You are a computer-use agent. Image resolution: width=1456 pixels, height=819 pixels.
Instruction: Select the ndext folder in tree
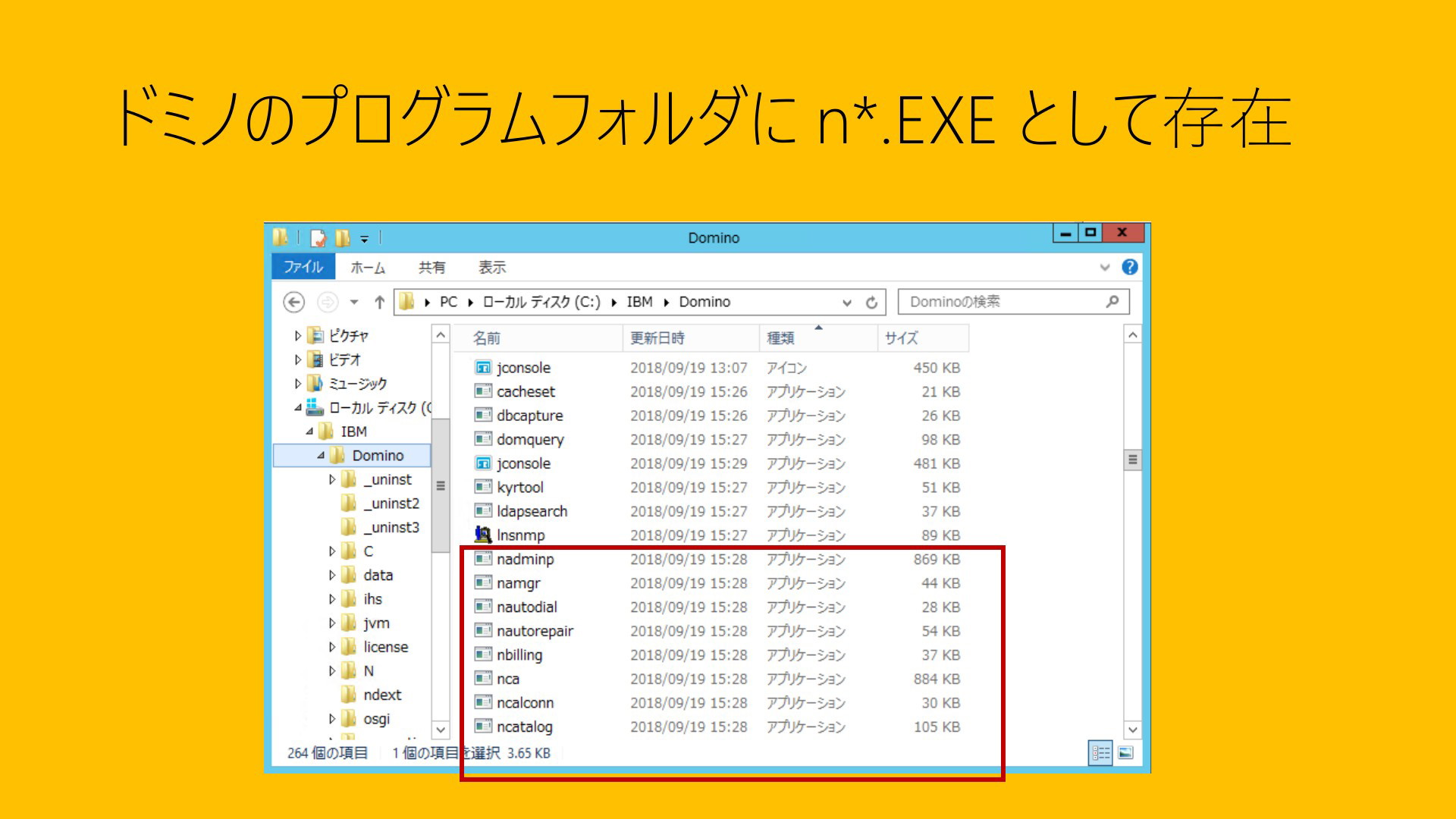[382, 695]
